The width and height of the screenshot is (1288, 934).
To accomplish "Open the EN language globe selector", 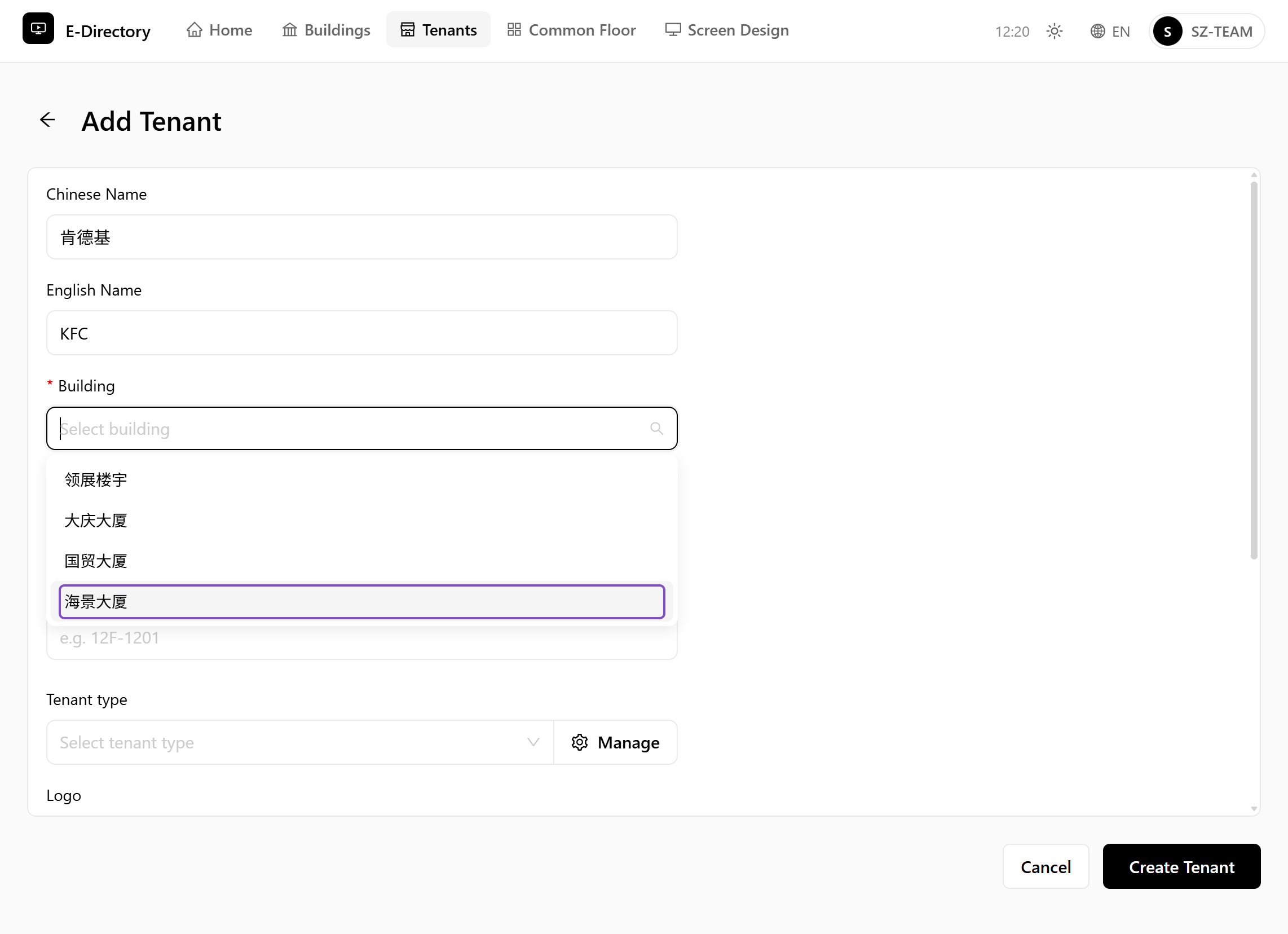I will (x=1110, y=31).
